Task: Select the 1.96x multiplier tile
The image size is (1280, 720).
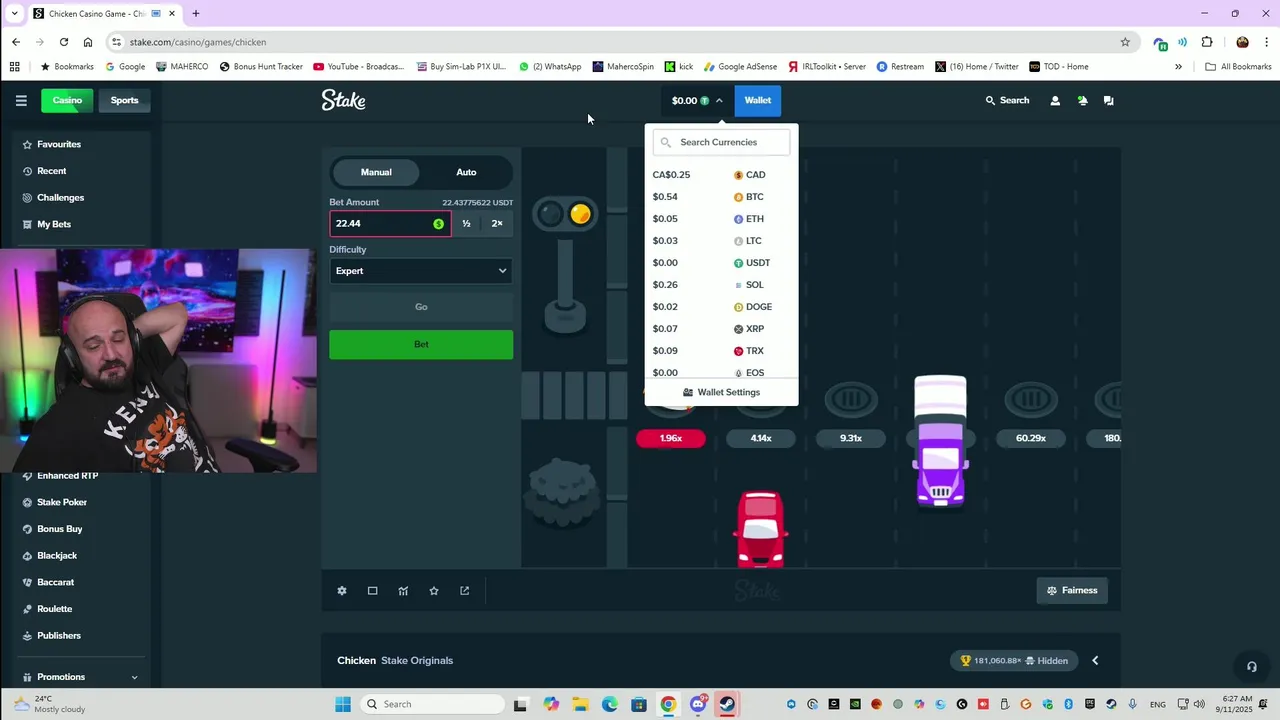Action: tap(671, 438)
